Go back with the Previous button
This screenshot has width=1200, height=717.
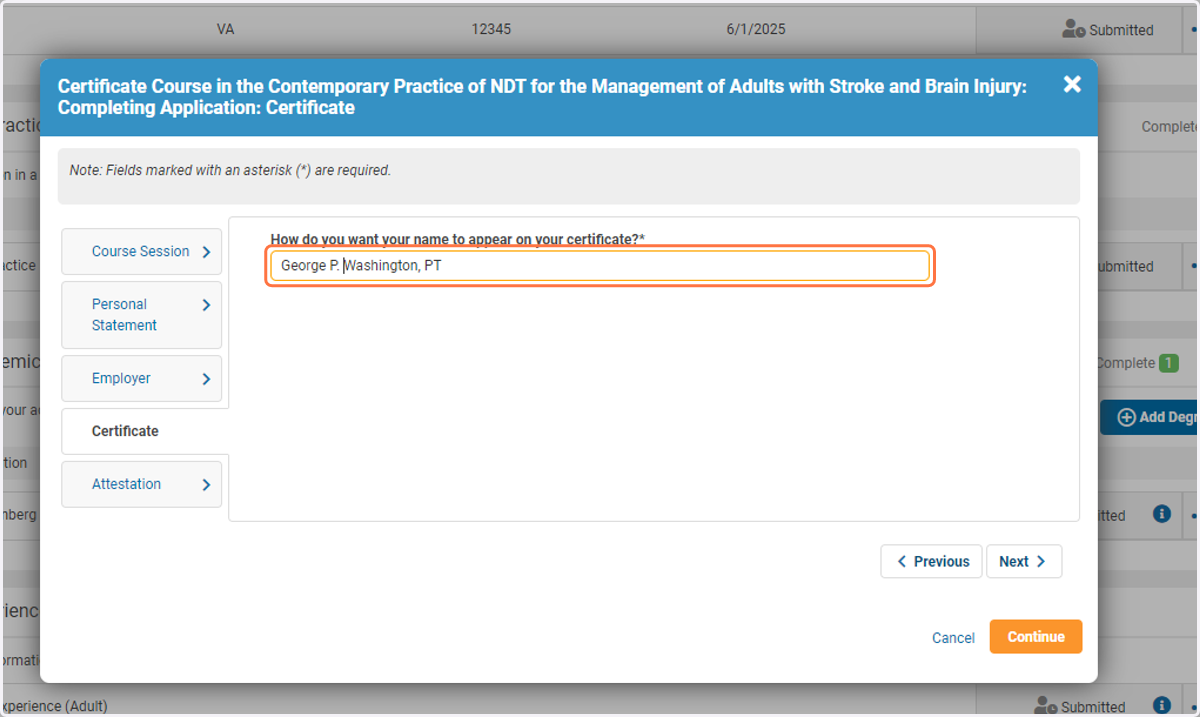click(x=931, y=561)
